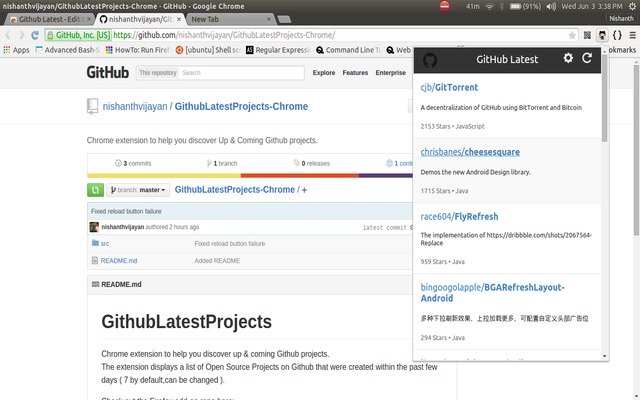The width and height of the screenshot is (640, 400).
Task: Reload the page with Chrome's reload button
Action: pyautogui.click(x=35, y=35)
